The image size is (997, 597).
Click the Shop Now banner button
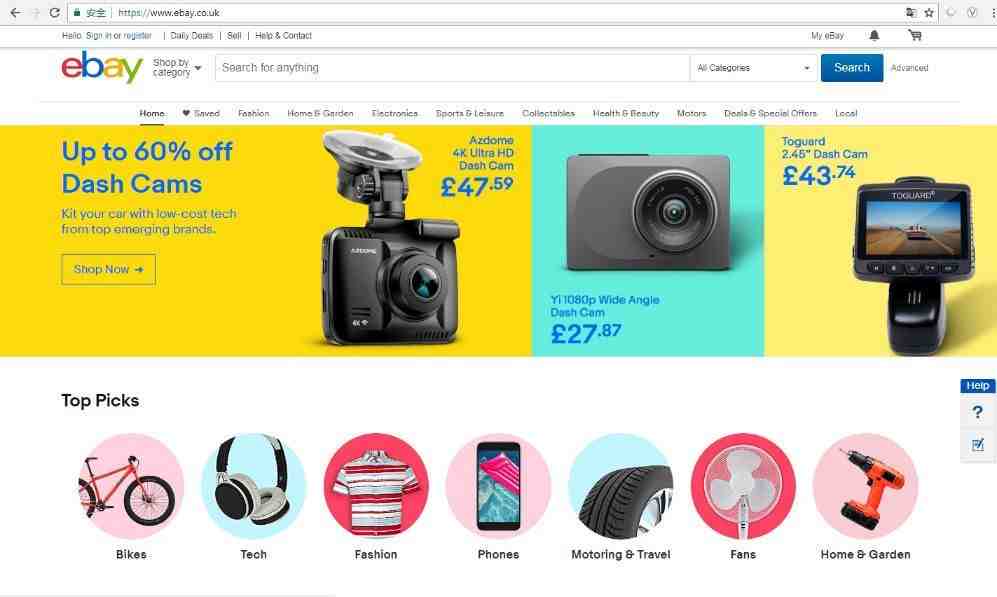pos(109,270)
